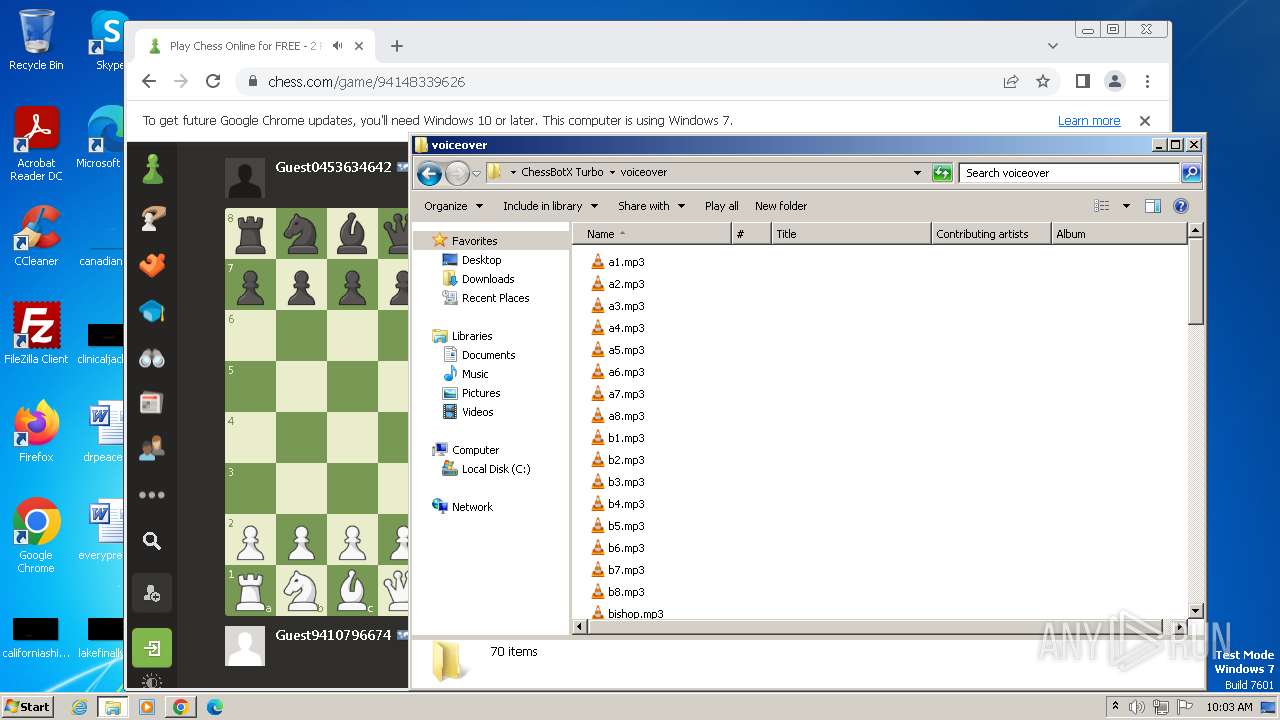Screen dimensions: 1280x720
Task: Sort by Title column header
Action: [x=851, y=234]
